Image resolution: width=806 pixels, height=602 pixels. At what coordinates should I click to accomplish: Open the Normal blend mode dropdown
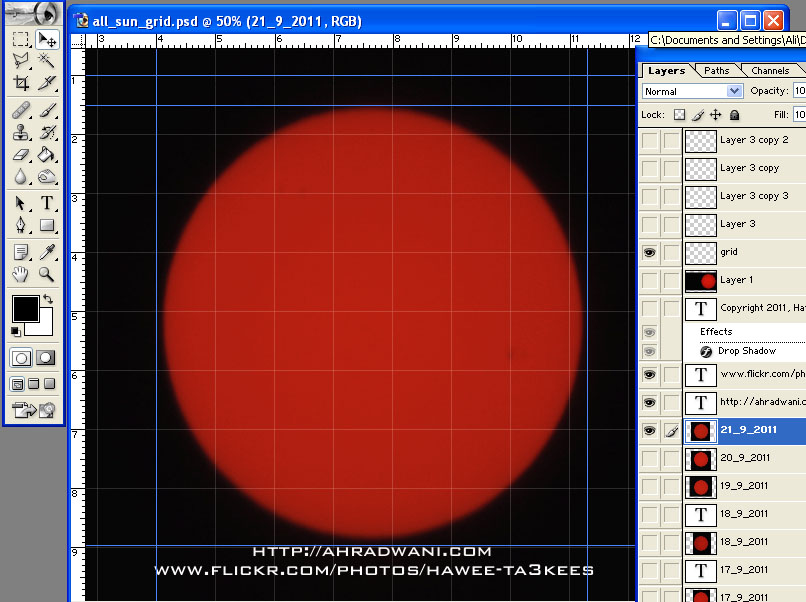tap(692, 91)
